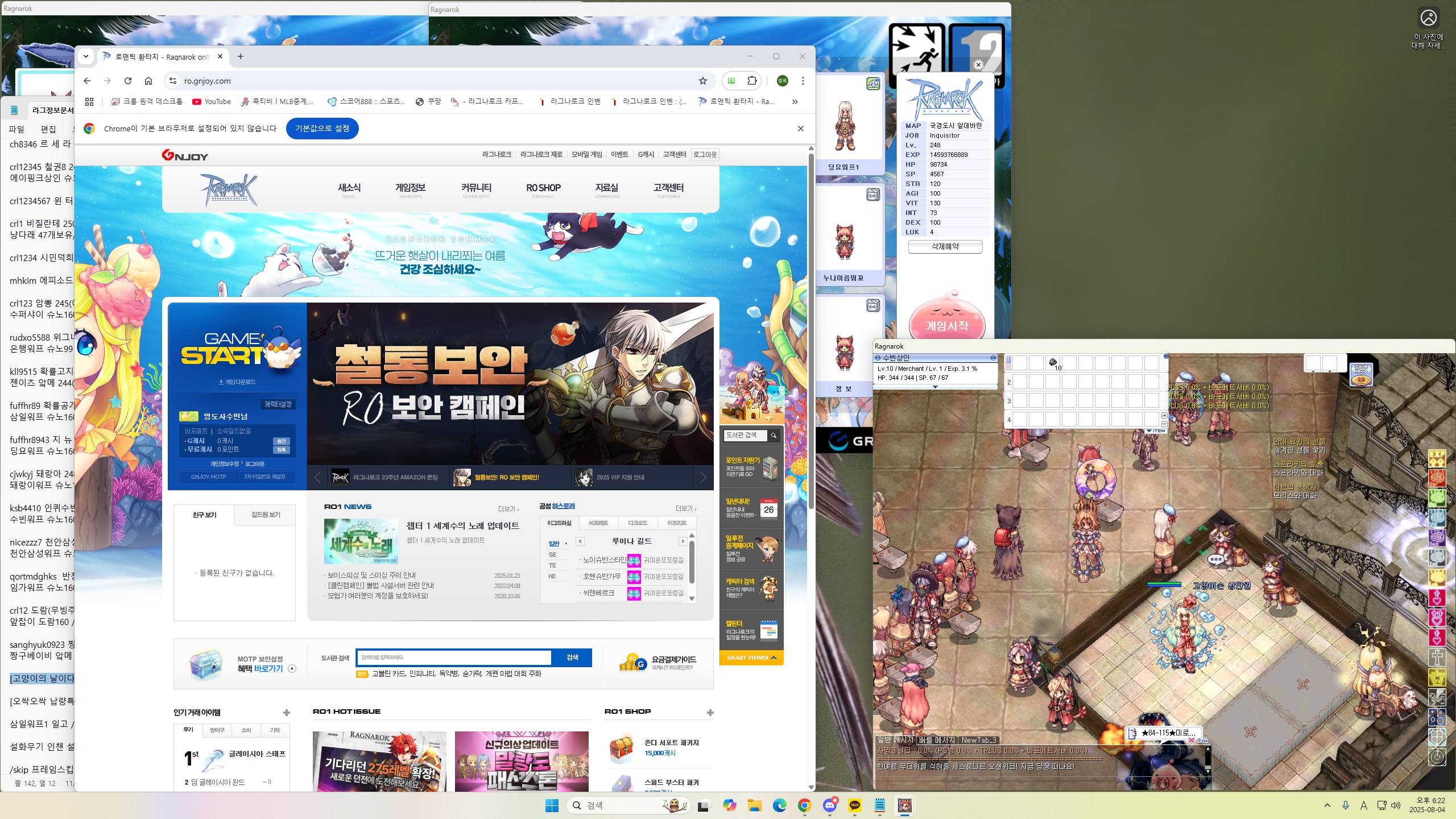Click the GNJOY logo

pyautogui.click(x=185, y=155)
